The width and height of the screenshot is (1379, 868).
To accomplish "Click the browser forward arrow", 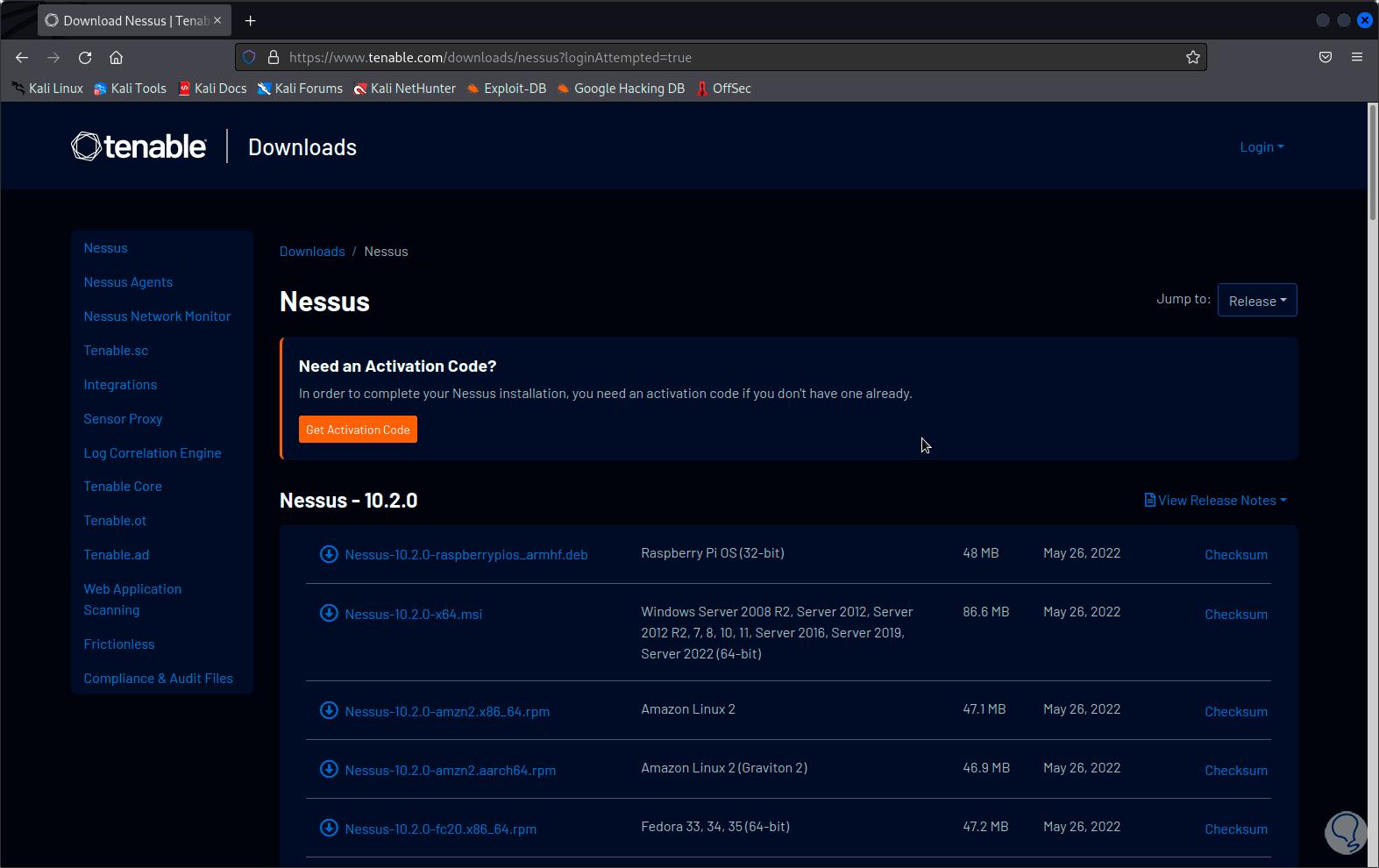I will click(x=53, y=58).
